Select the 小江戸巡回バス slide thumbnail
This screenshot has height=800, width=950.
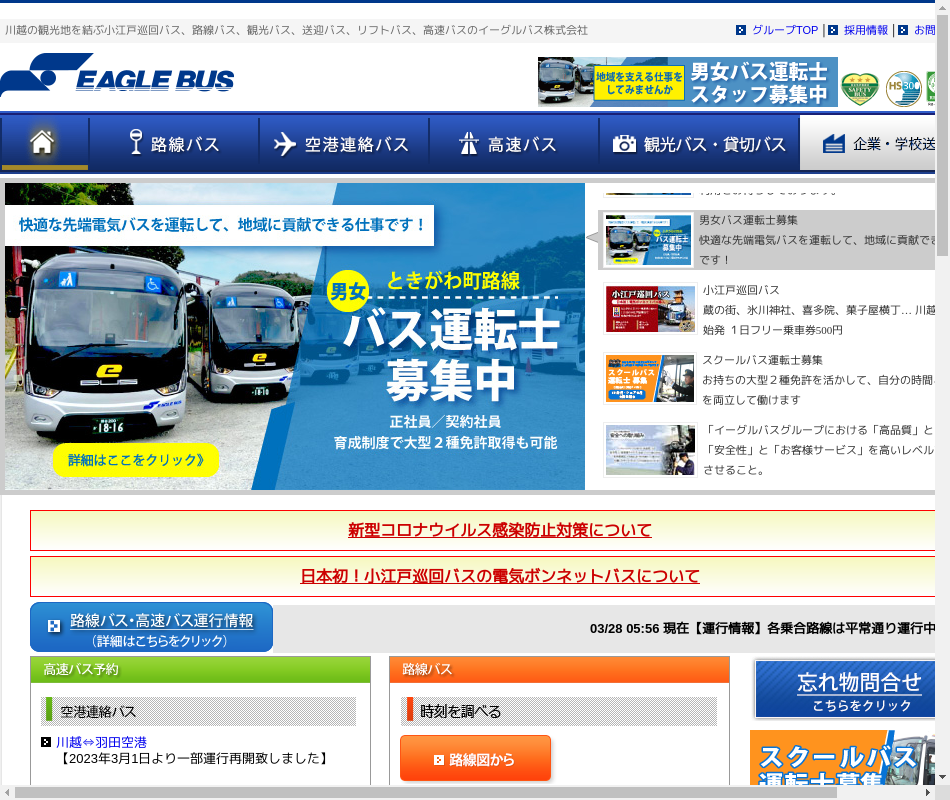[x=649, y=310]
